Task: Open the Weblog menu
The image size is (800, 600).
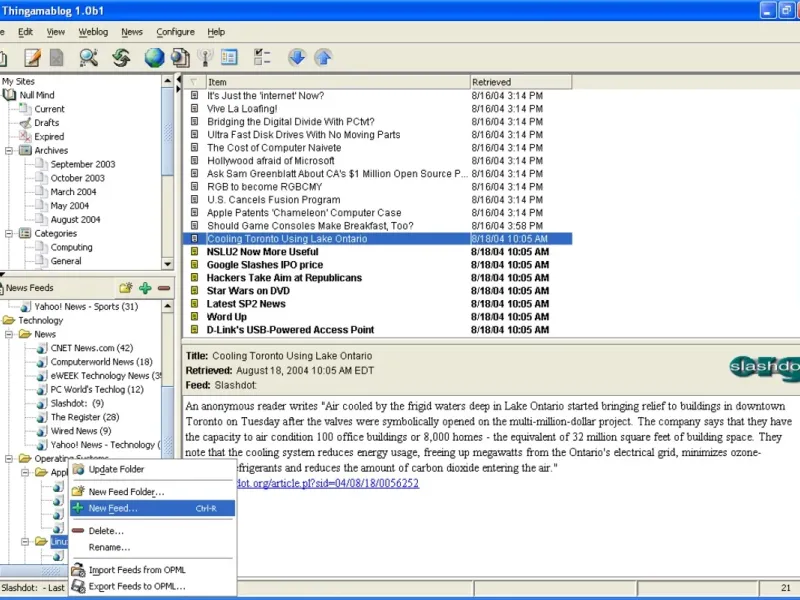Action: [x=93, y=32]
